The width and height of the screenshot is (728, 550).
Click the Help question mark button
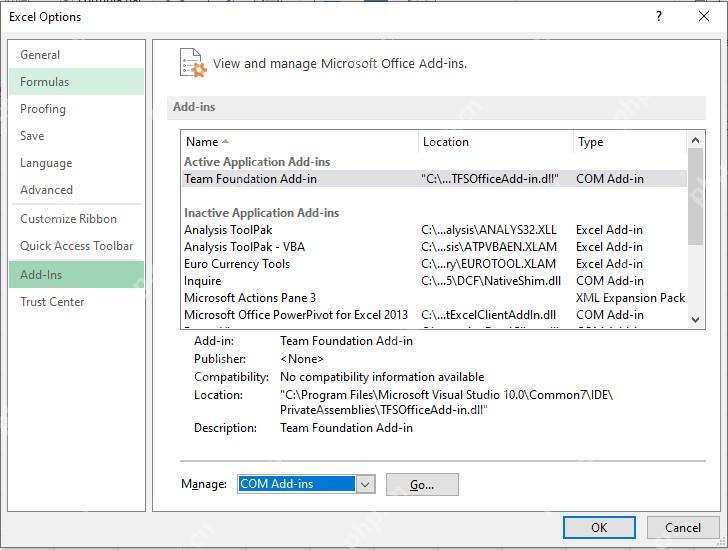coord(659,17)
